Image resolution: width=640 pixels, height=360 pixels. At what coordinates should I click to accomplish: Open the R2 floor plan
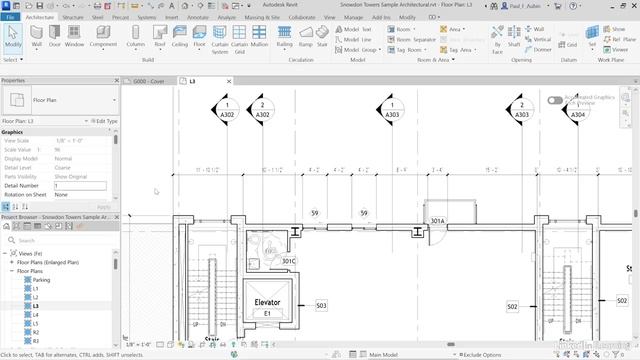pos(36,332)
